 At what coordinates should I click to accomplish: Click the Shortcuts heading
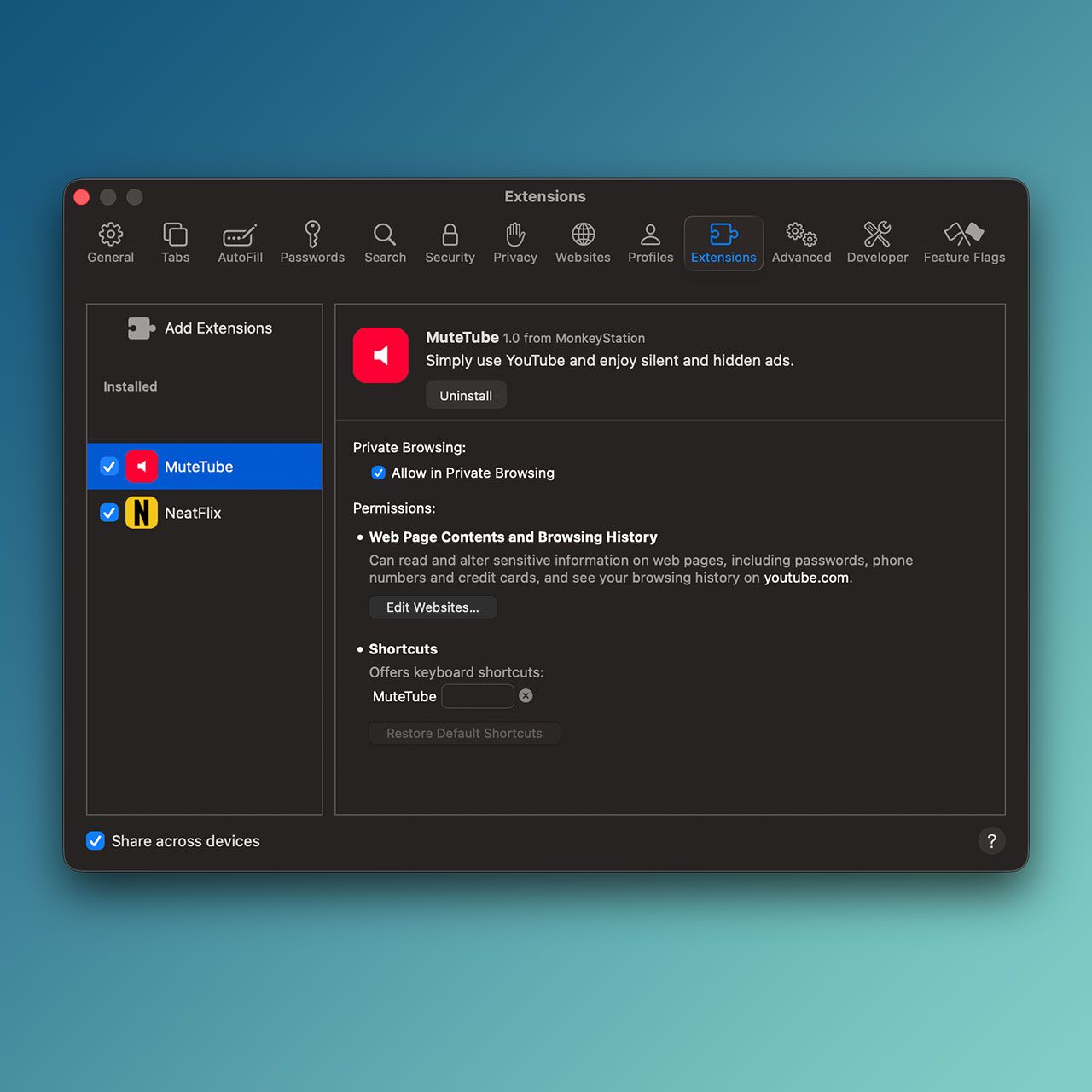tap(403, 649)
